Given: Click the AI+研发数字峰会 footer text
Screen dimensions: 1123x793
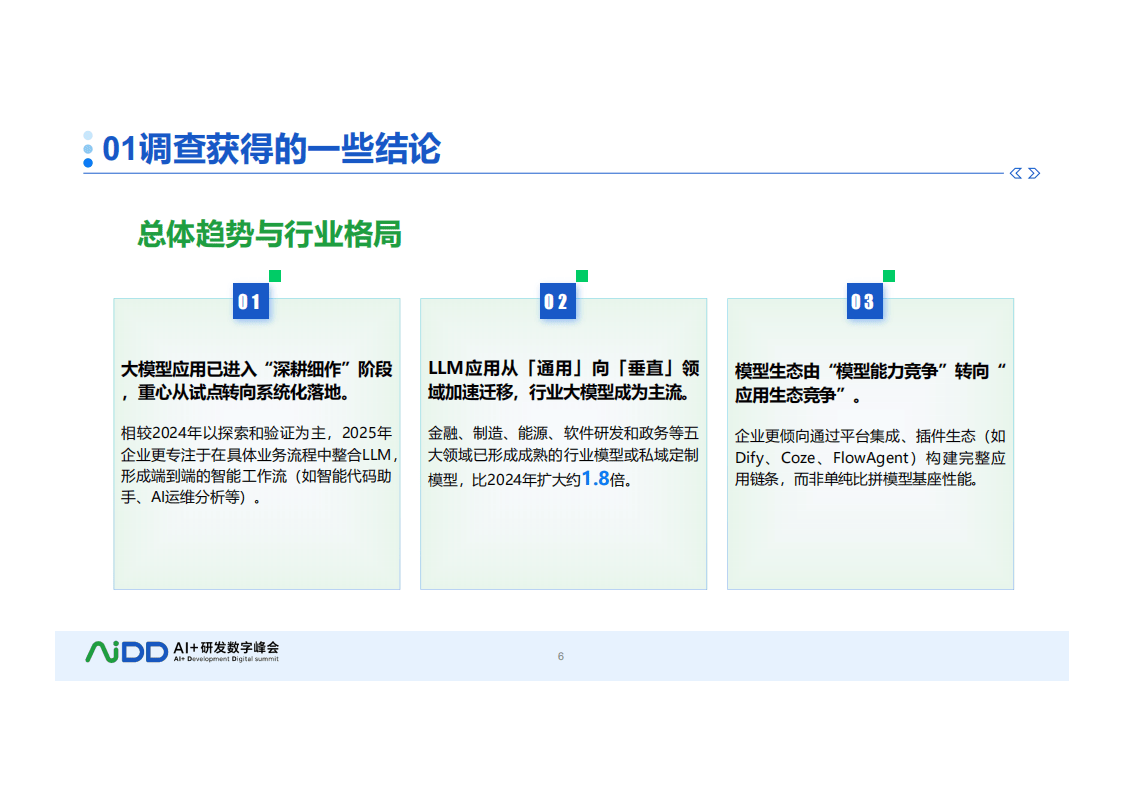Looking at the screenshot, I should tap(226, 647).
